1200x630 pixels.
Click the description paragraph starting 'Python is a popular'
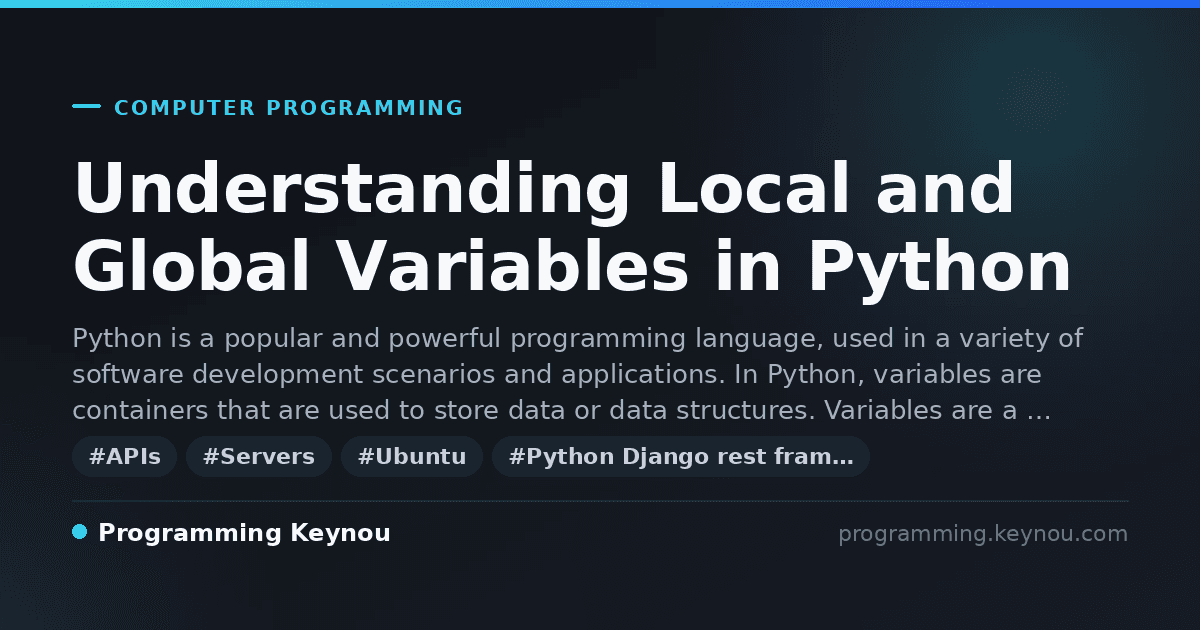(x=578, y=375)
